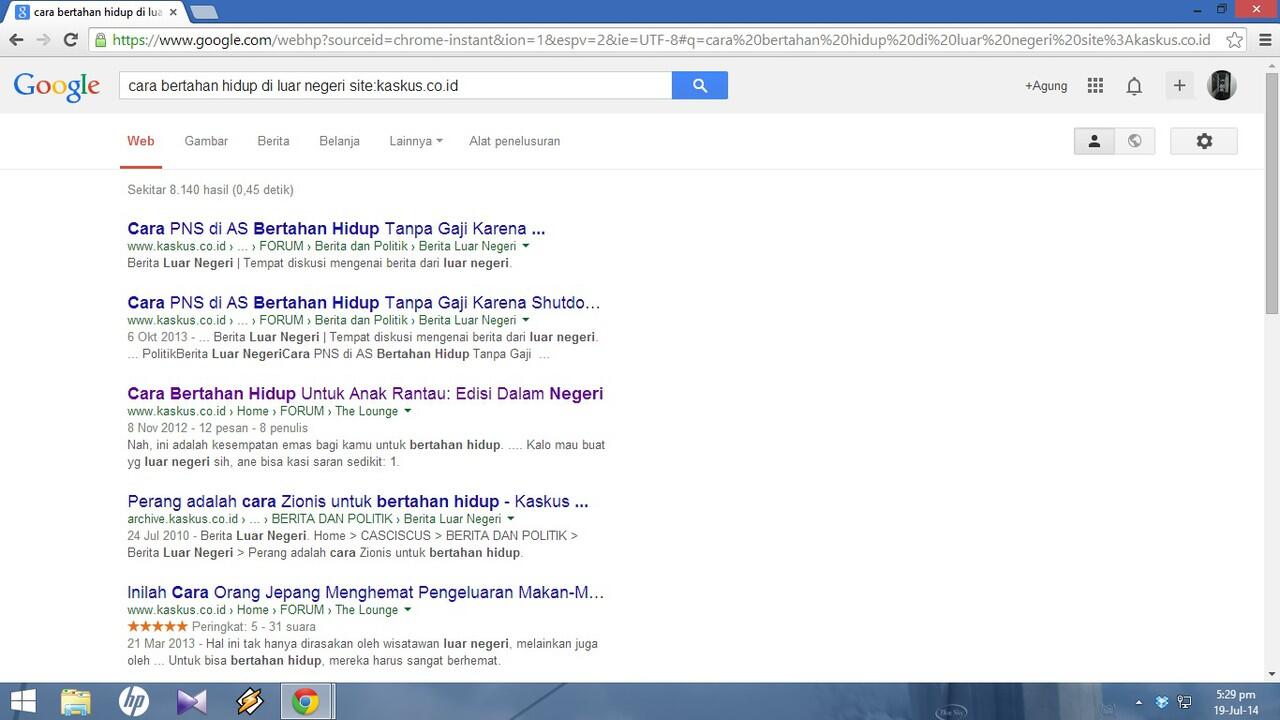Switch to Gambar image results
This screenshot has height=720, width=1280.
coord(206,141)
